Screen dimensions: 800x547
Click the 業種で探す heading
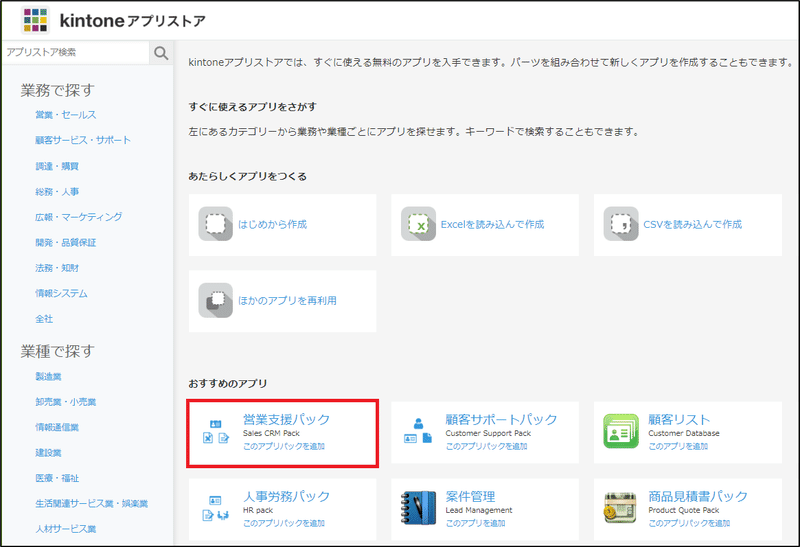[58, 351]
